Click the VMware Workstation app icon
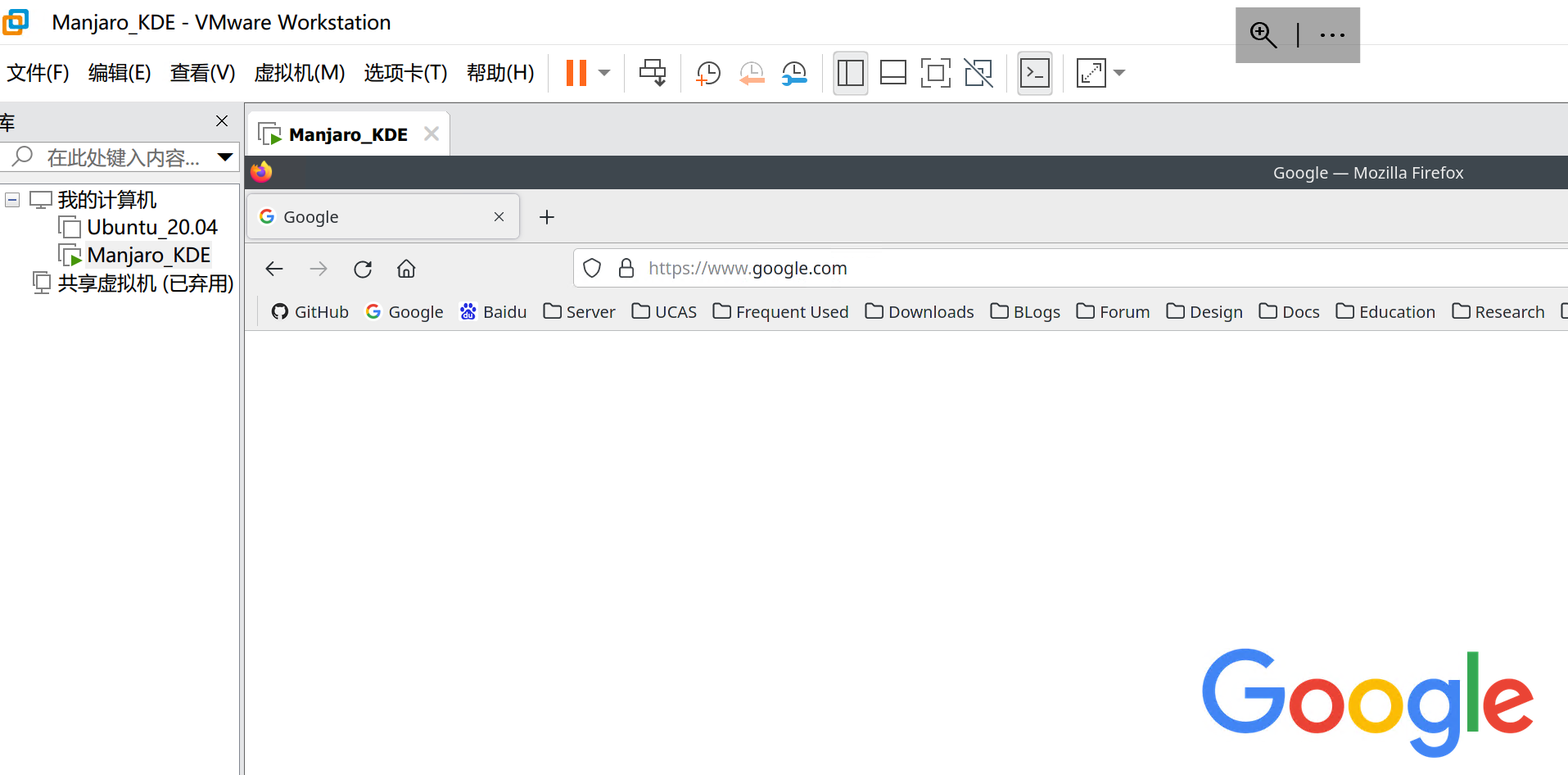 16,22
